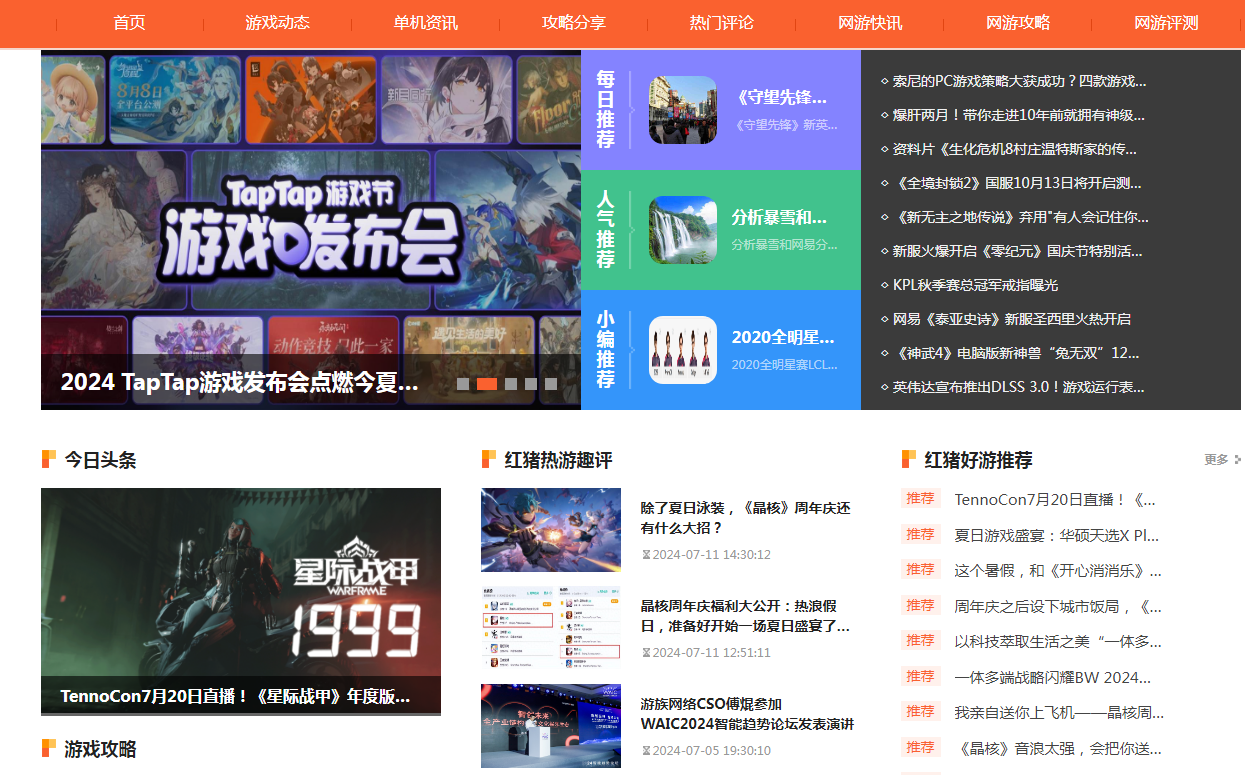Click the 人气推荐 label

[x=605, y=230]
